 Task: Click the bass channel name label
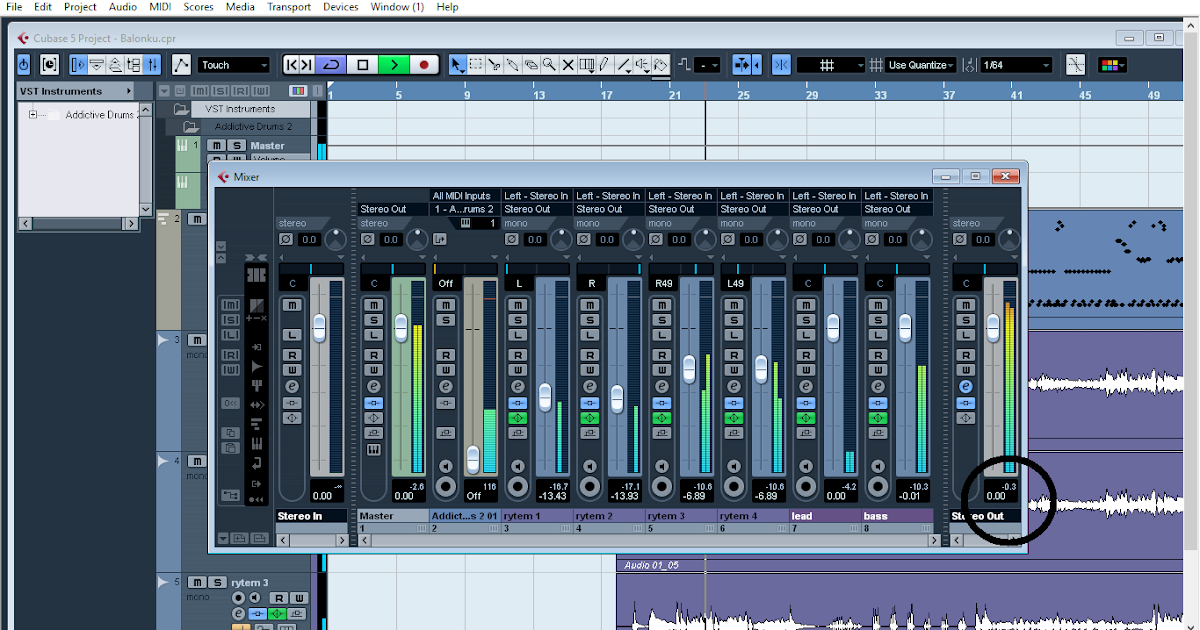coord(897,516)
